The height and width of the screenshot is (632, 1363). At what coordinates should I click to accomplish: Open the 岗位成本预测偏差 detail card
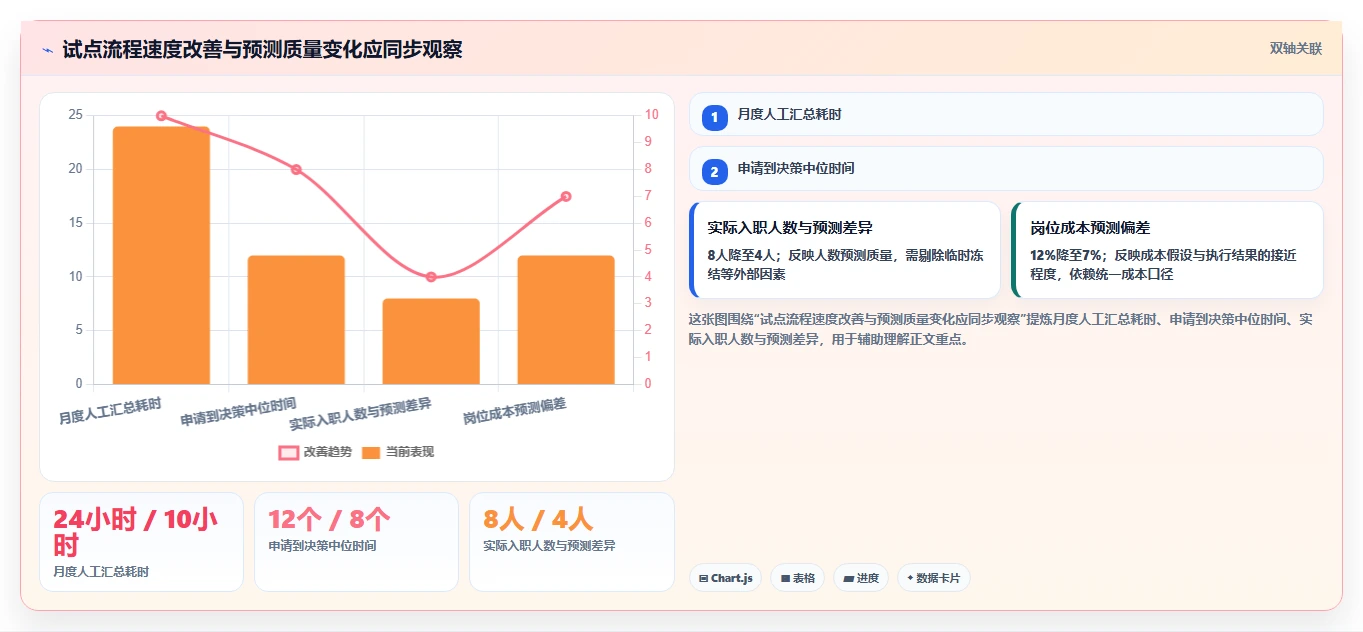pyautogui.click(x=1168, y=250)
